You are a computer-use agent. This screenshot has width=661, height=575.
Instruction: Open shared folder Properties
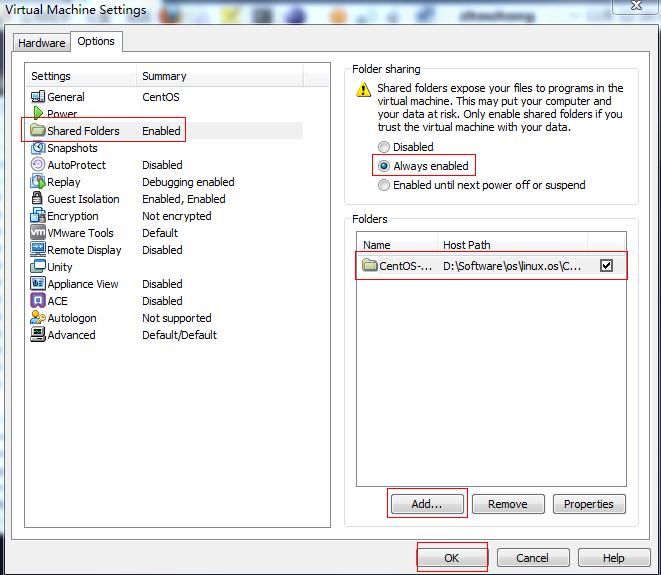[x=589, y=504]
